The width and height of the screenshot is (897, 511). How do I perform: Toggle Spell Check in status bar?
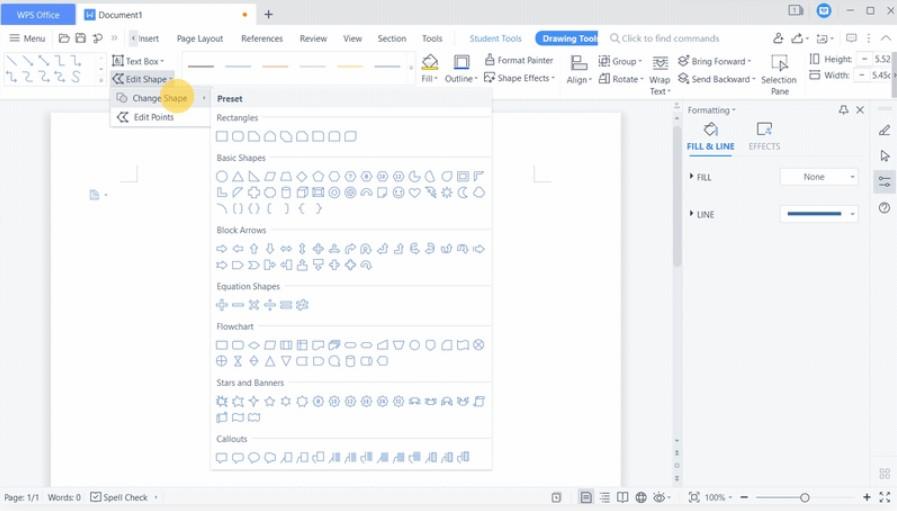click(x=120, y=497)
